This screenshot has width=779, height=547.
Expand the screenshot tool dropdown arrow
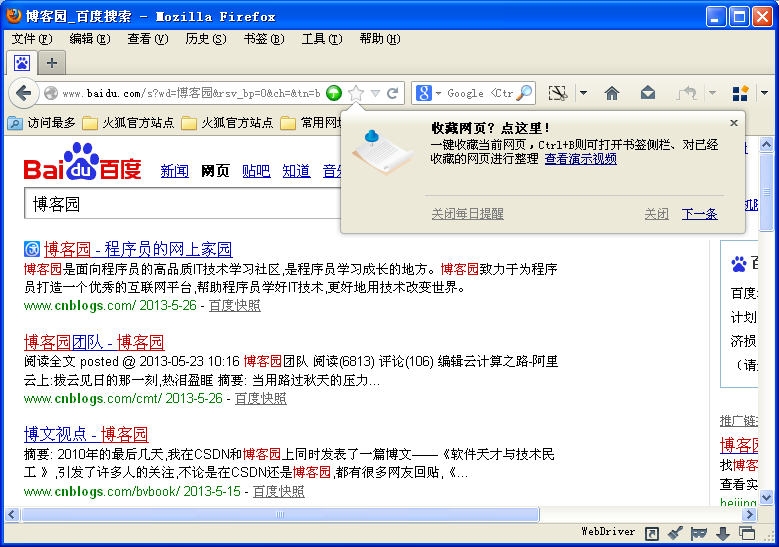click(583, 93)
